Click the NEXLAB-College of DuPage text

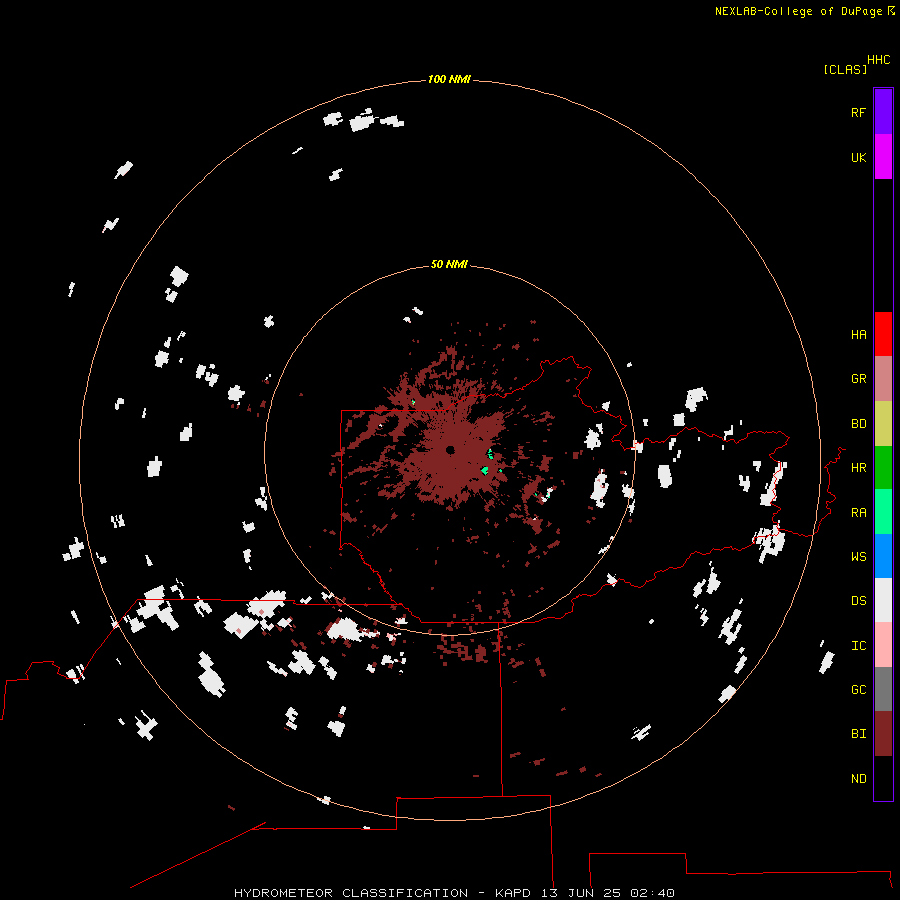pos(798,11)
